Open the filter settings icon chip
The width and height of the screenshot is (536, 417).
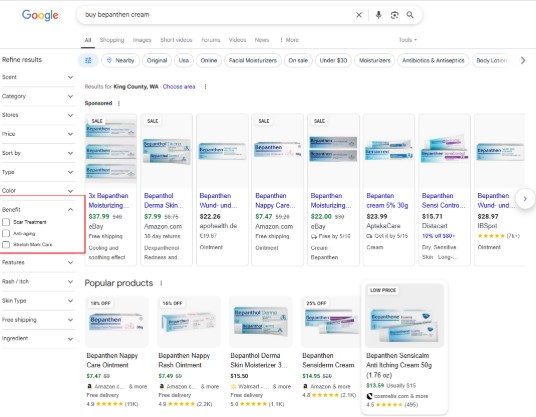click(x=88, y=60)
